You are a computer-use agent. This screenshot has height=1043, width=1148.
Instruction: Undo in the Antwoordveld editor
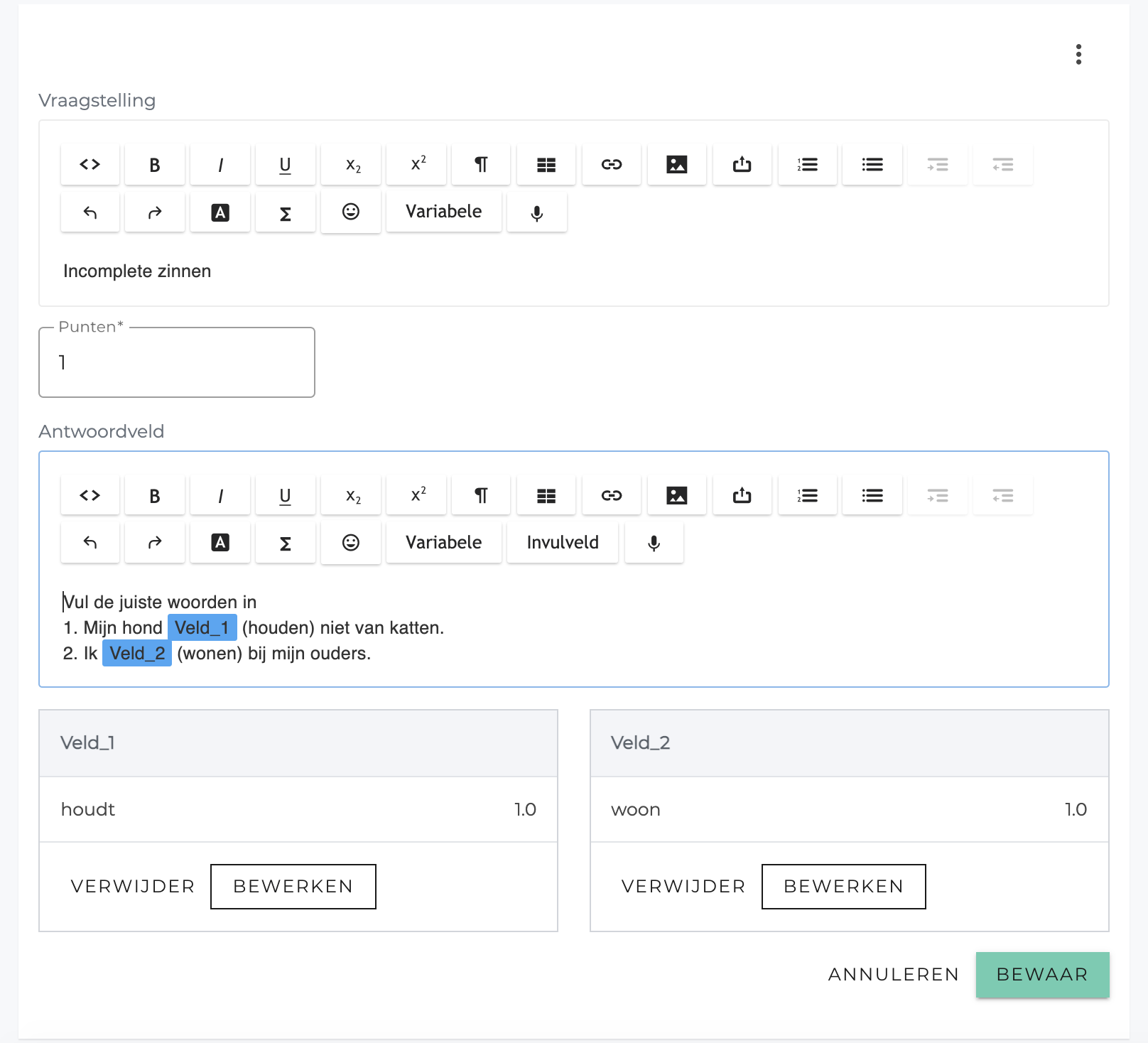tap(90, 543)
